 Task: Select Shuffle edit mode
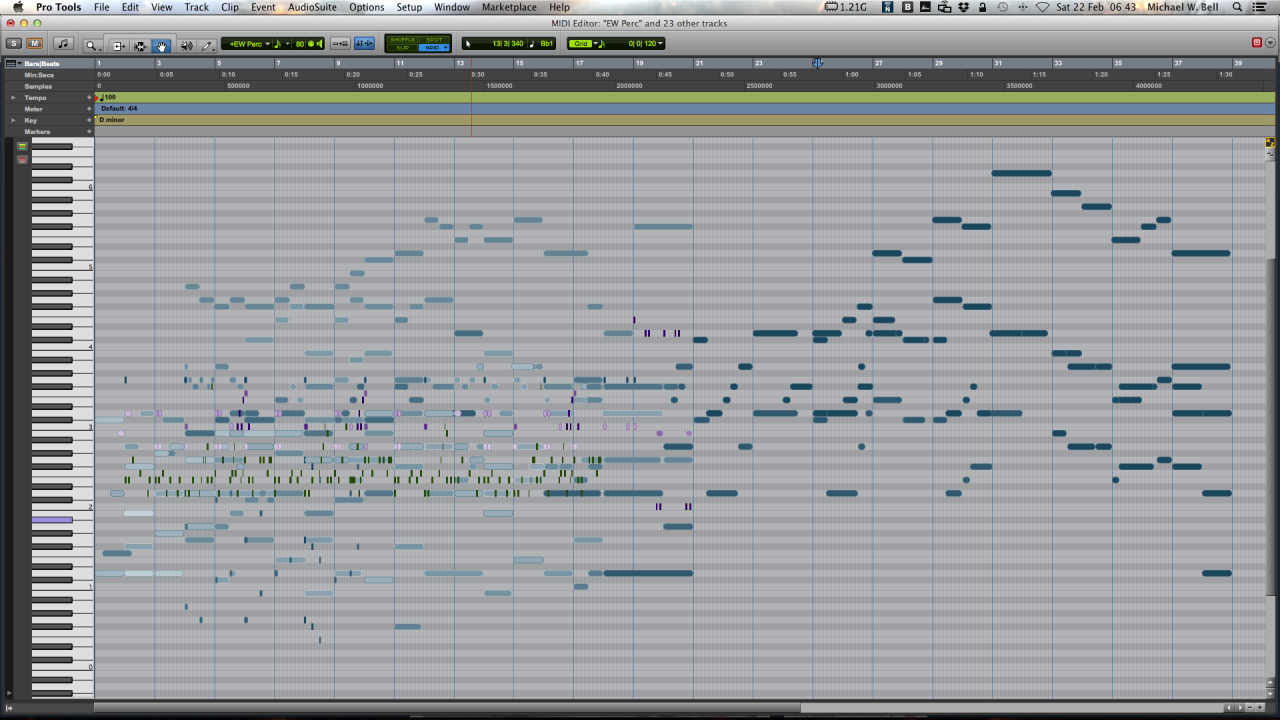click(403, 40)
